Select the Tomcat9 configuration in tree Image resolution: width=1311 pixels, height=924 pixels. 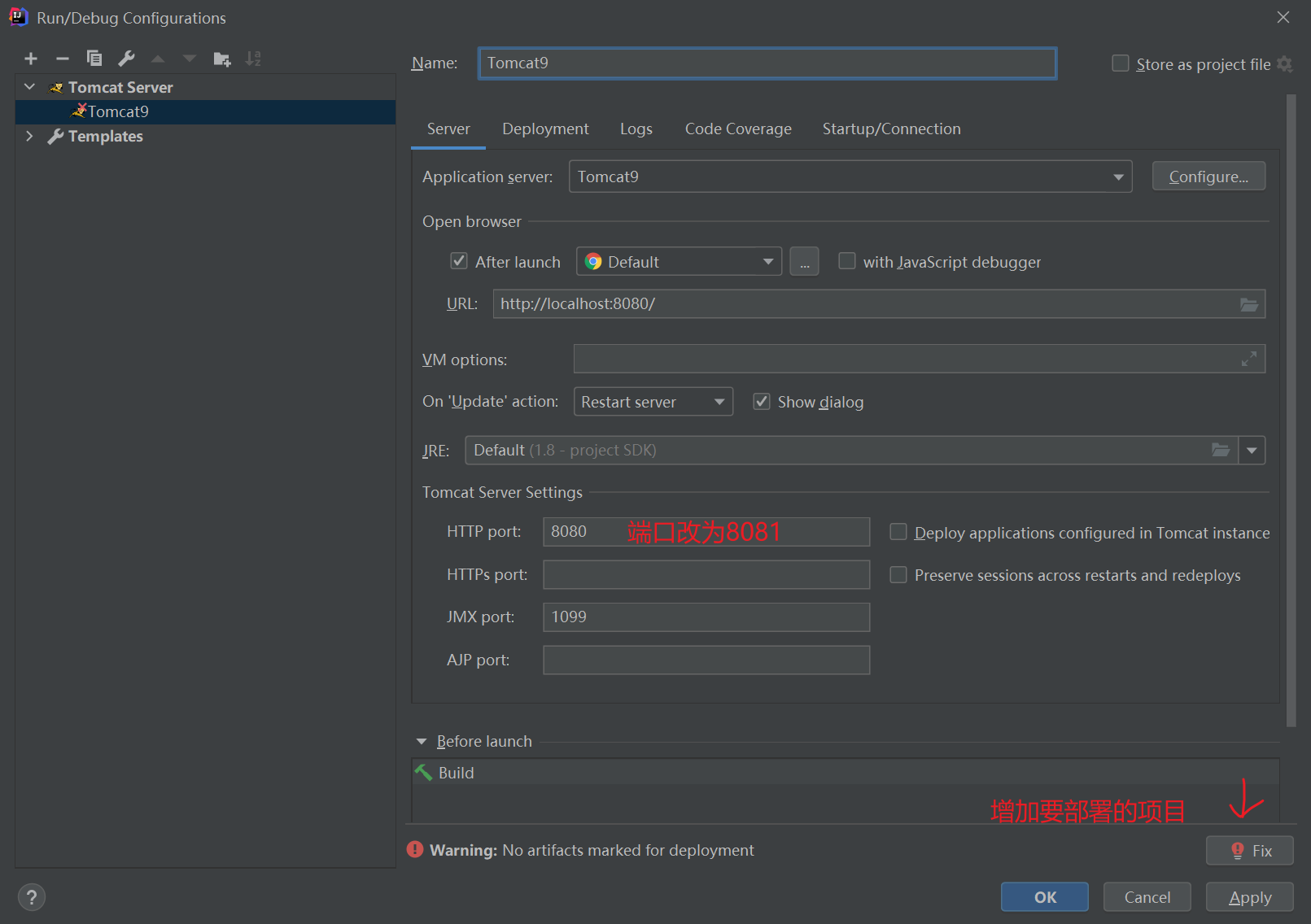pos(205,111)
